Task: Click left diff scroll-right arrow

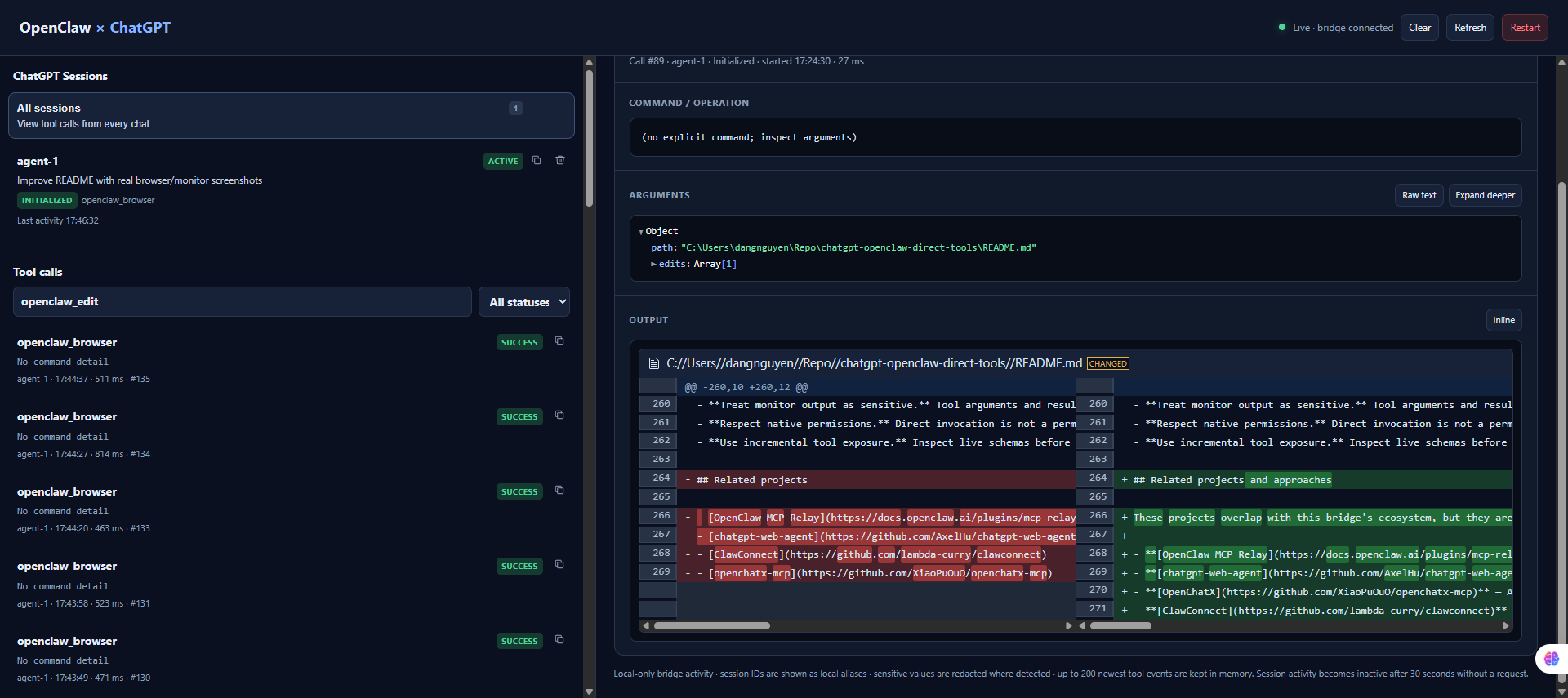Action: coord(1068,626)
